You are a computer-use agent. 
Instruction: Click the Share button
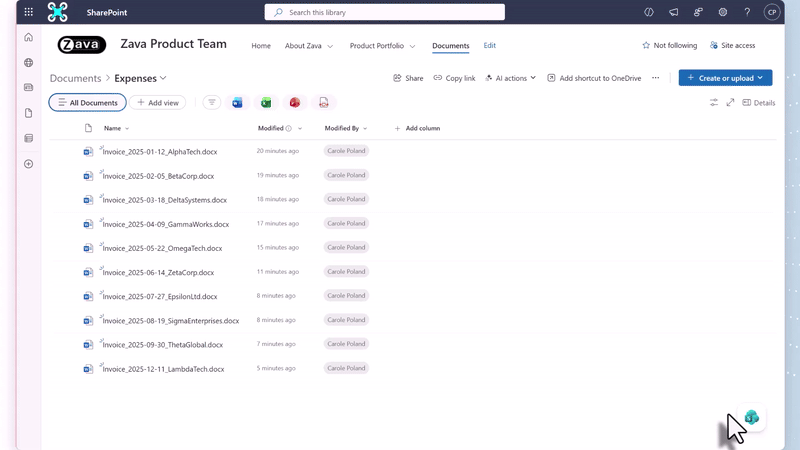(408, 78)
